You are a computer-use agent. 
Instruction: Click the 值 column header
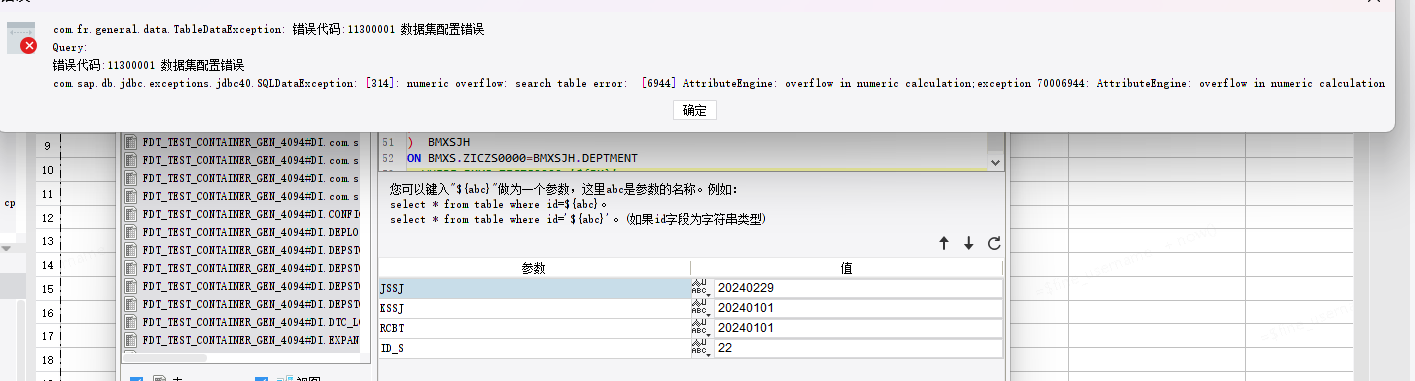coord(846,268)
